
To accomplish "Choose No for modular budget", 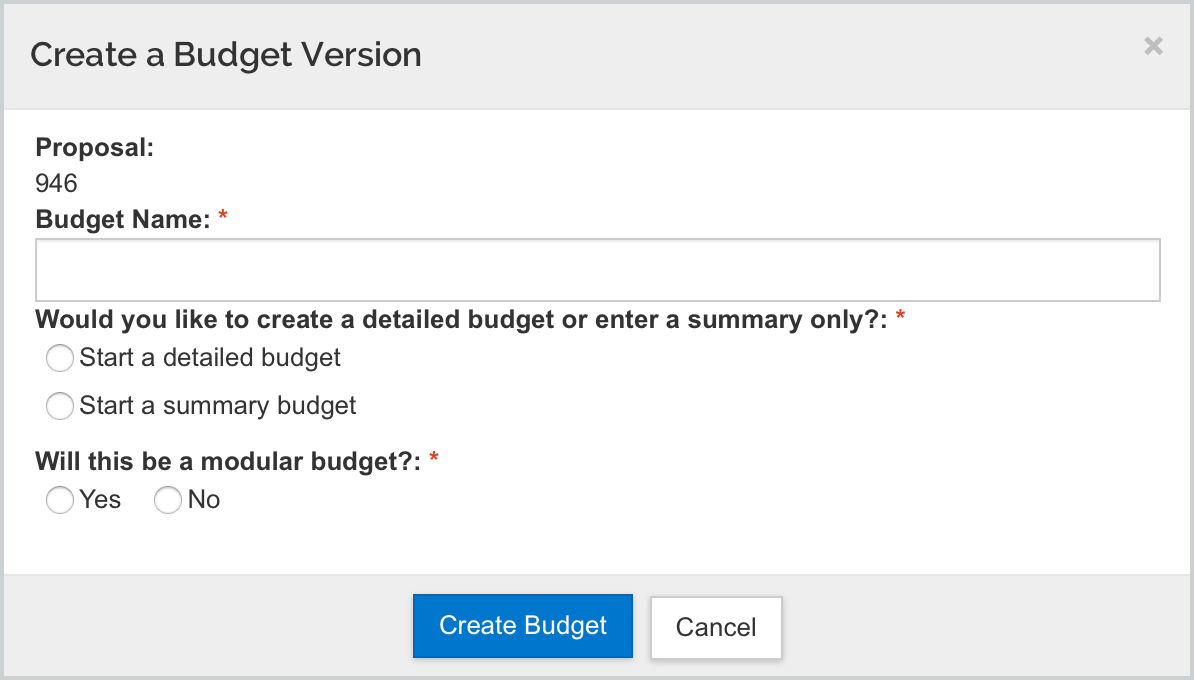I will (168, 500).
